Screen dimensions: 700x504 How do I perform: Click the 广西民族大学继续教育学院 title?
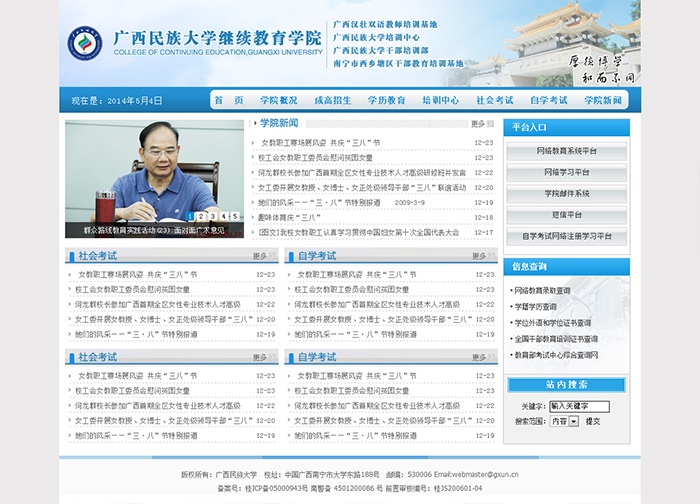tap(217, 38)
